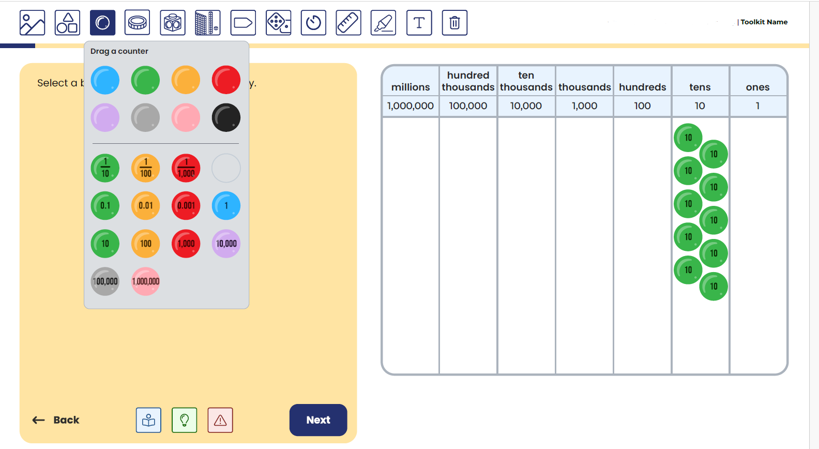Select the text tool
The height and width of the screenshot is (449, 819).
419,22
